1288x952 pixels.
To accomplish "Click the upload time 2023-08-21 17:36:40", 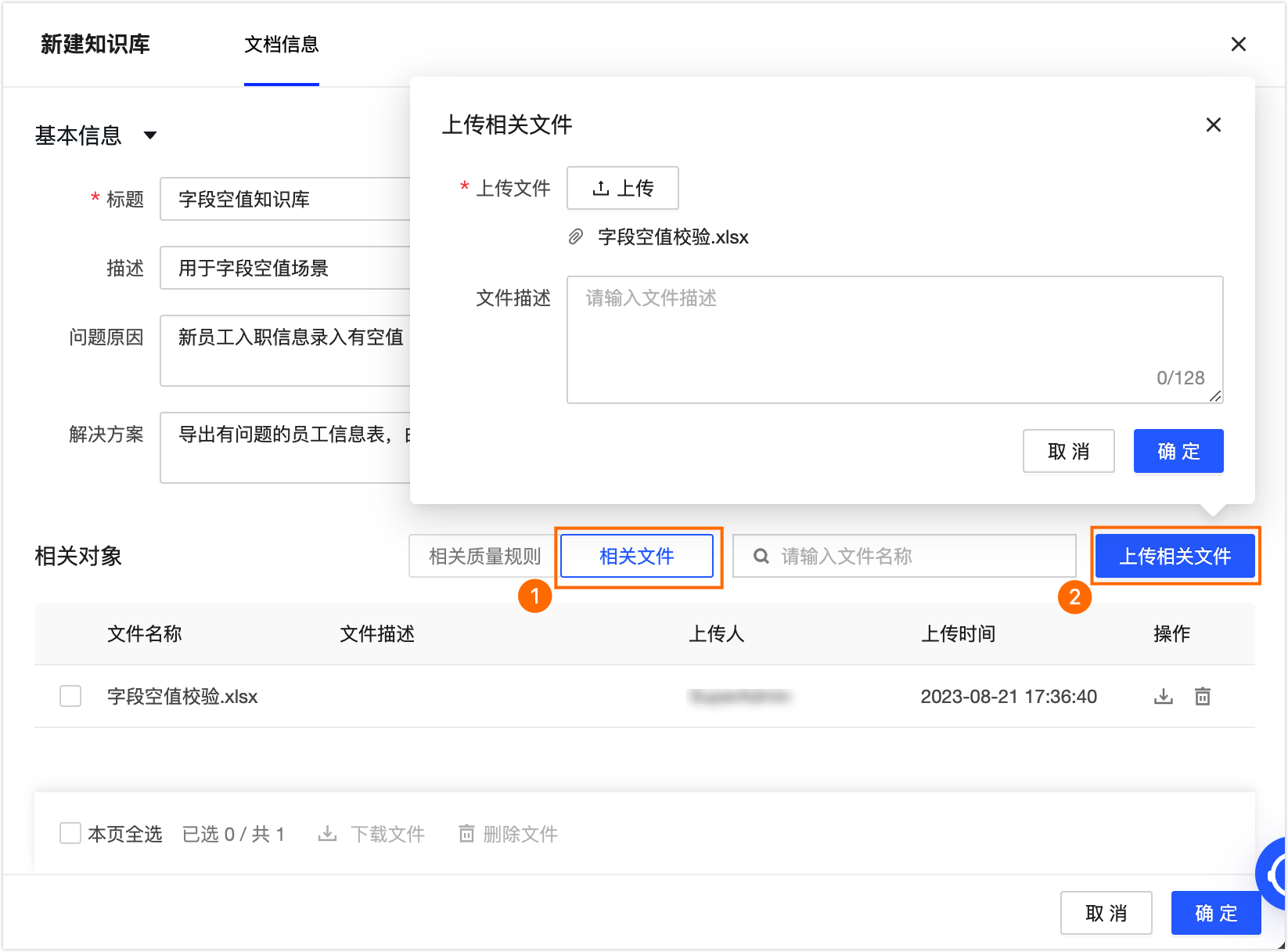I will tap(1009, 696).
